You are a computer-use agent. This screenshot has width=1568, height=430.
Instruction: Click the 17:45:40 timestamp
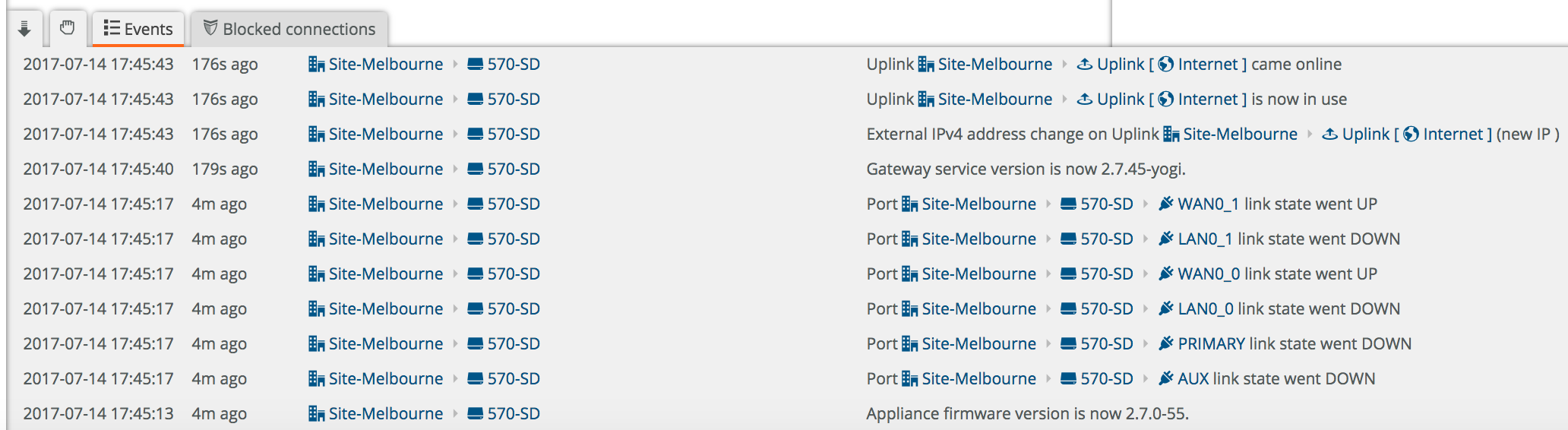coord(98,169)
